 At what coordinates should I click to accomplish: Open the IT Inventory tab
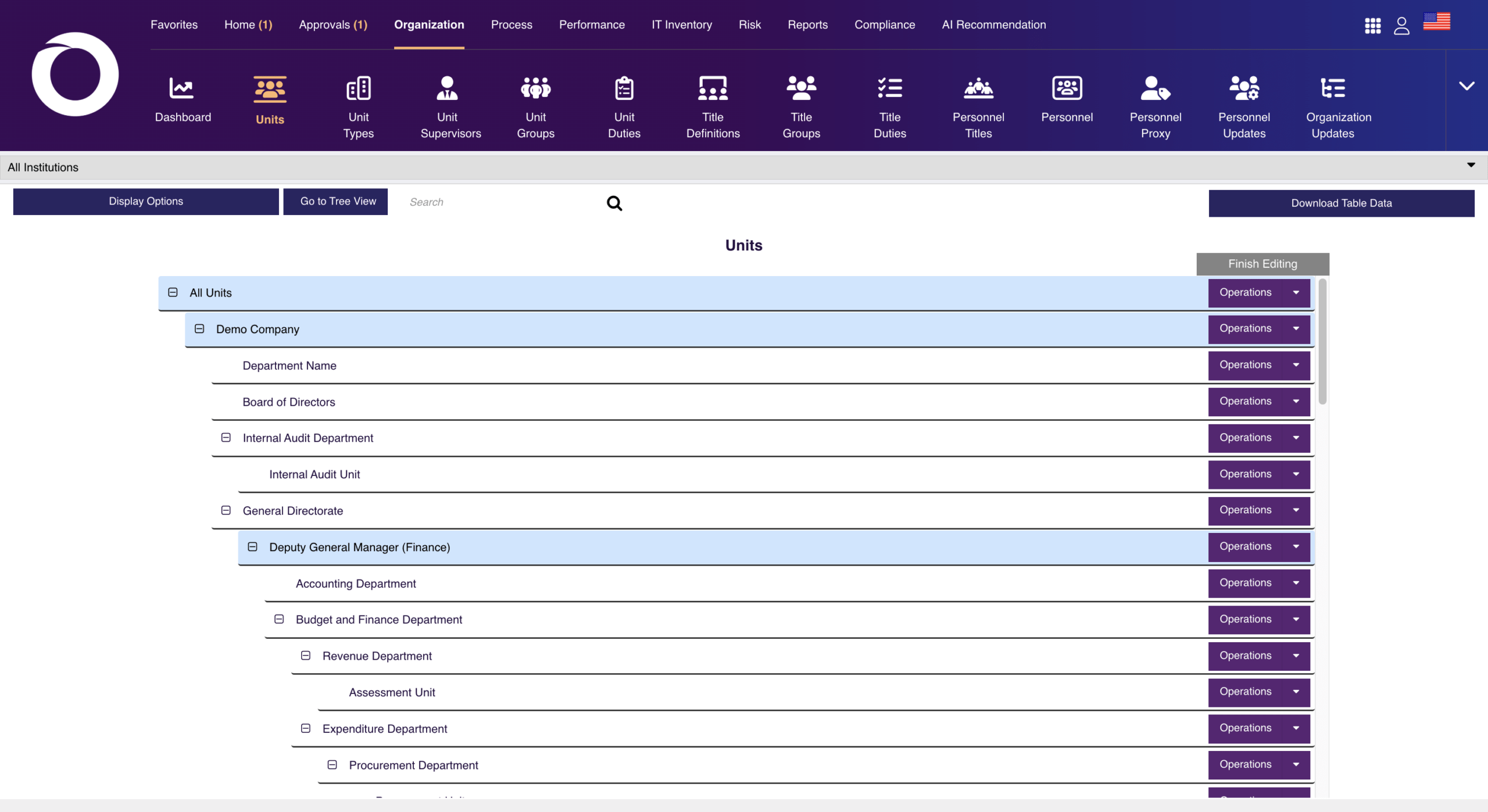coord(682,24)
